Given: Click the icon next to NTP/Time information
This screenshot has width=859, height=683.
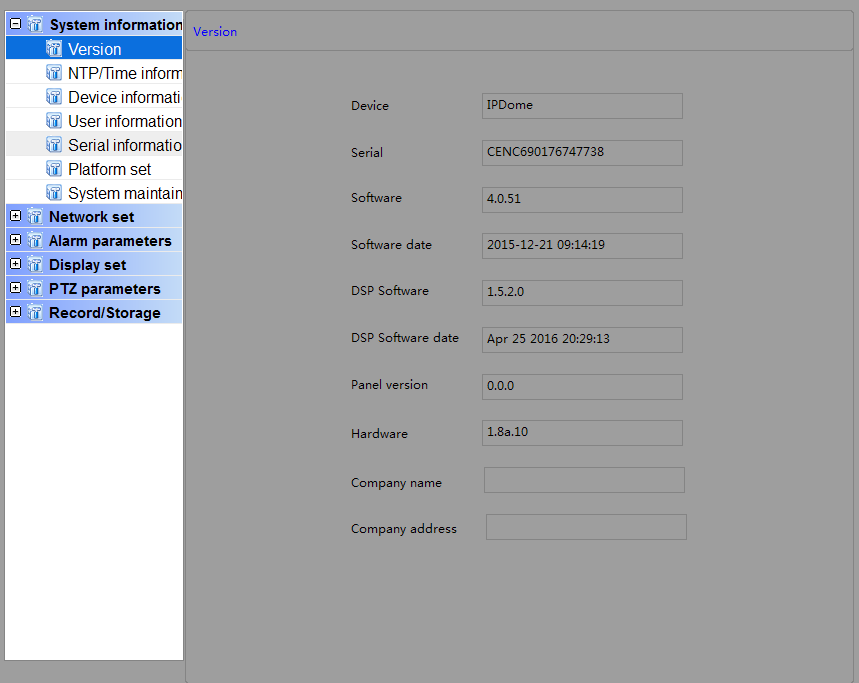Looking at the screenshot, I should (54, 73).
